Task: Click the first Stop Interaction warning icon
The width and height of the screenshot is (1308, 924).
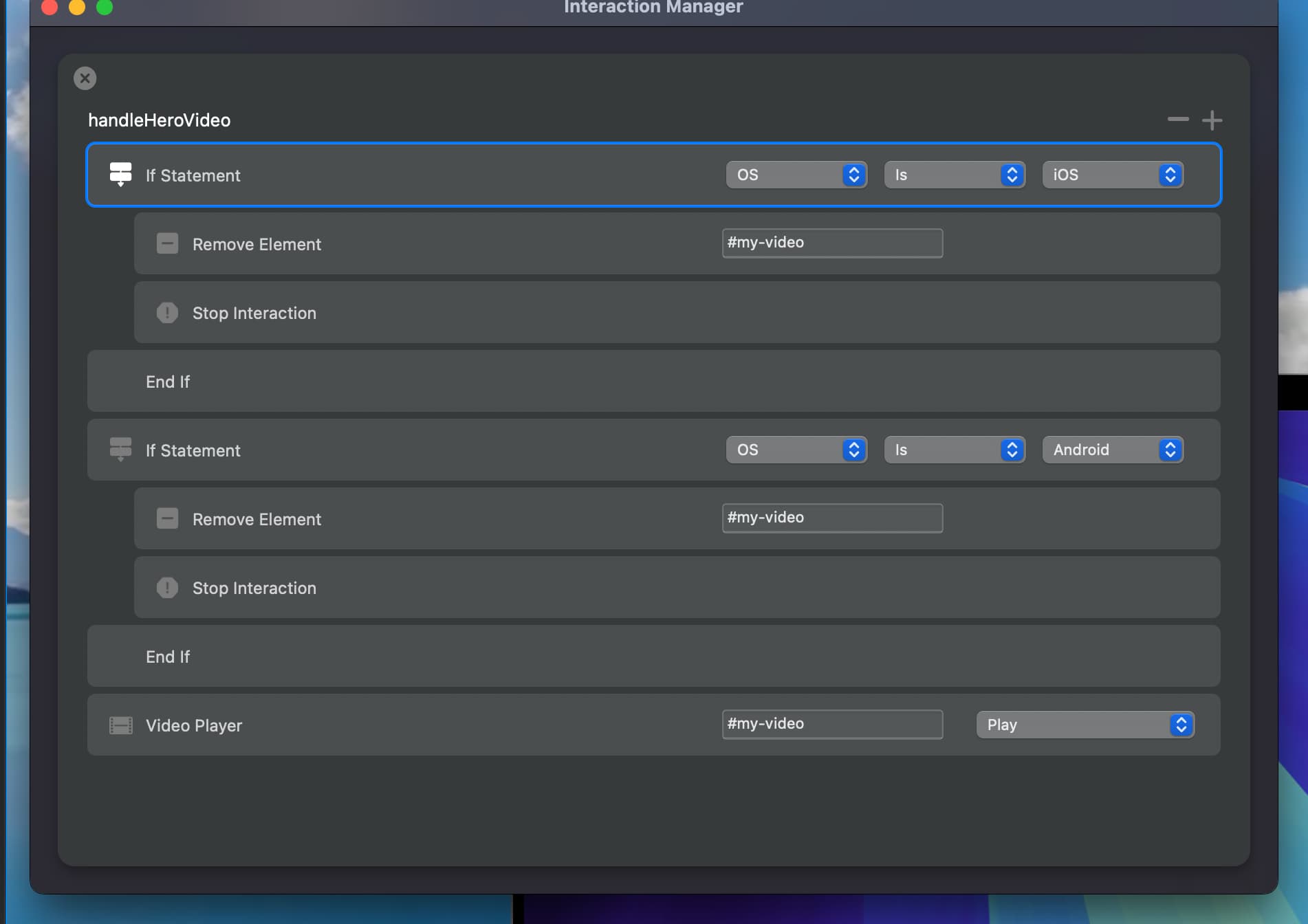Action: [167, 313]
